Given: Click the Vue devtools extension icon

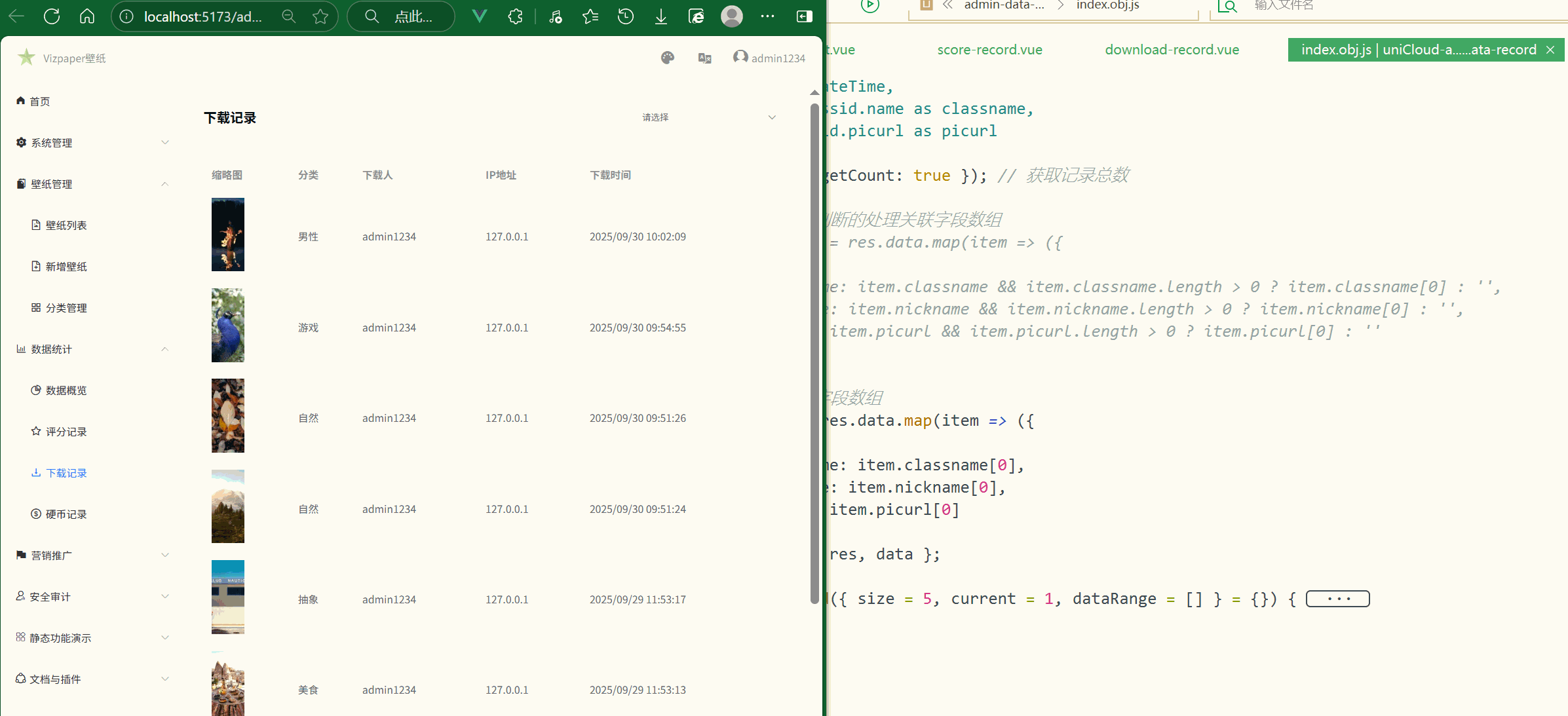Looking at the screenshot, I should click(x=480, y=16).
